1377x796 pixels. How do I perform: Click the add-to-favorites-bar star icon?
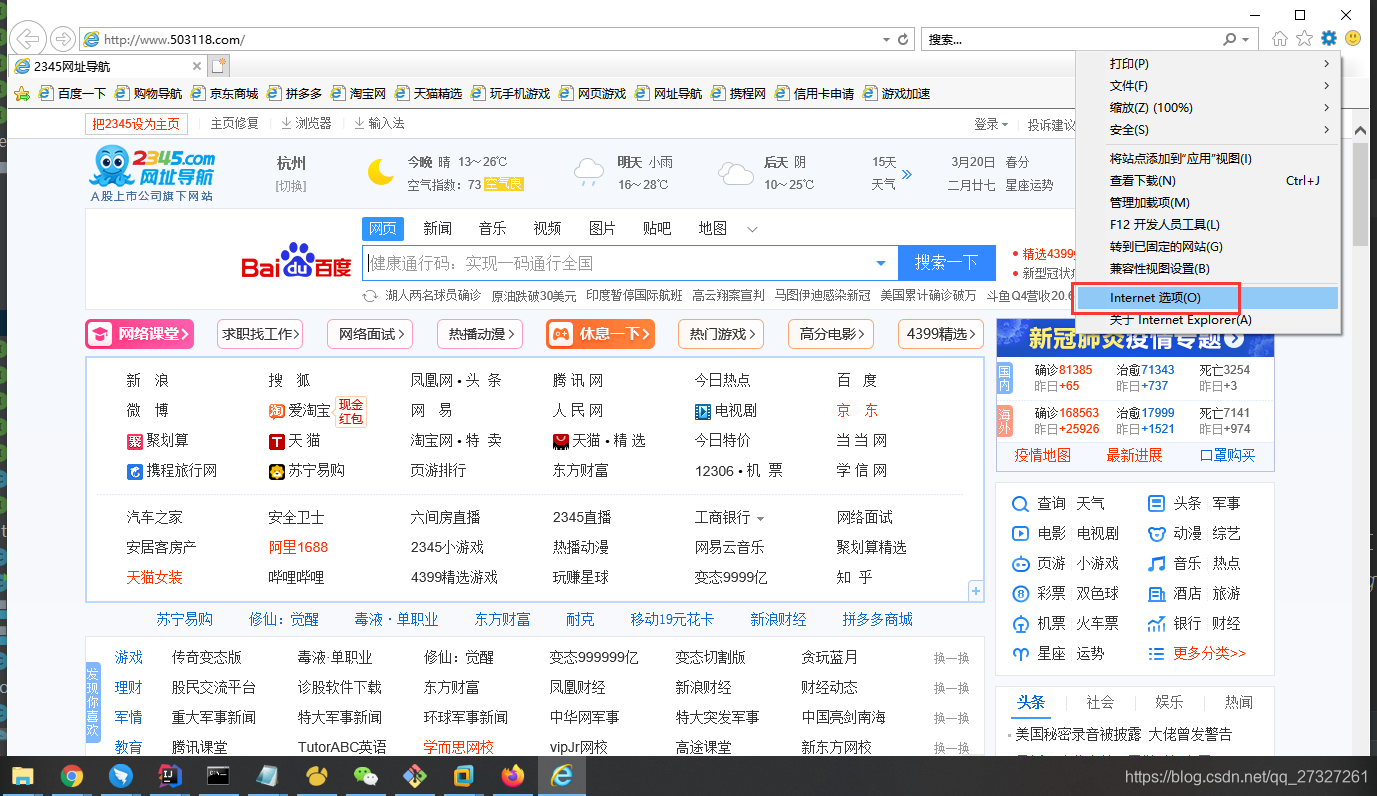(21, 94)
